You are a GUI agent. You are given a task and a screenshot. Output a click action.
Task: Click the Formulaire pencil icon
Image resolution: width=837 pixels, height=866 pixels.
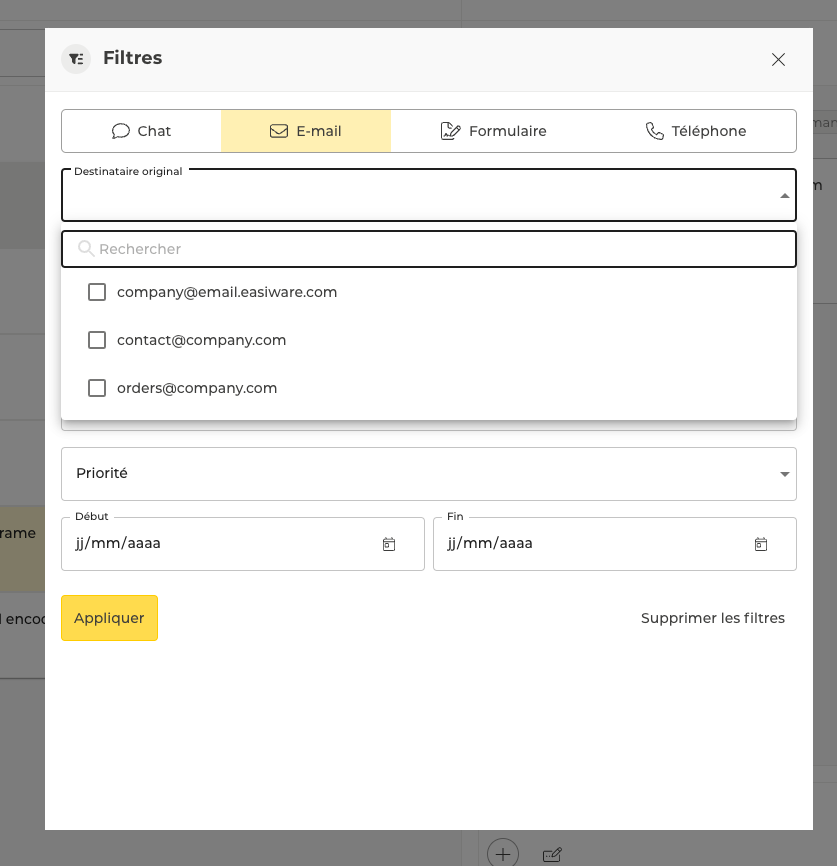click(450, 131)
